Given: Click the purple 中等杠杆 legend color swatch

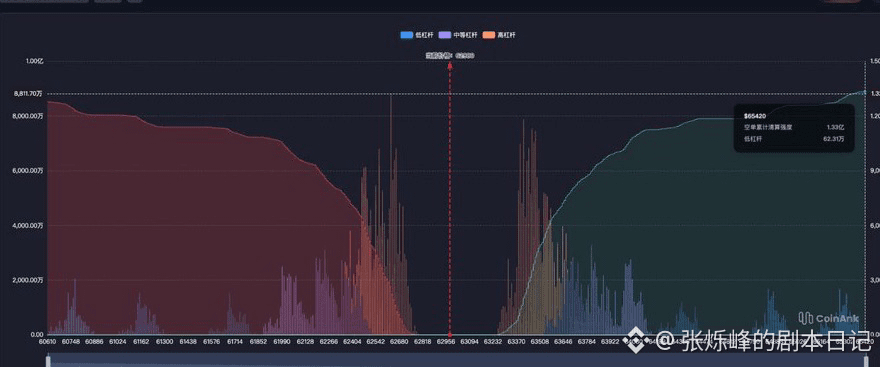Looking at the screenshot, I should pos(446,35).
